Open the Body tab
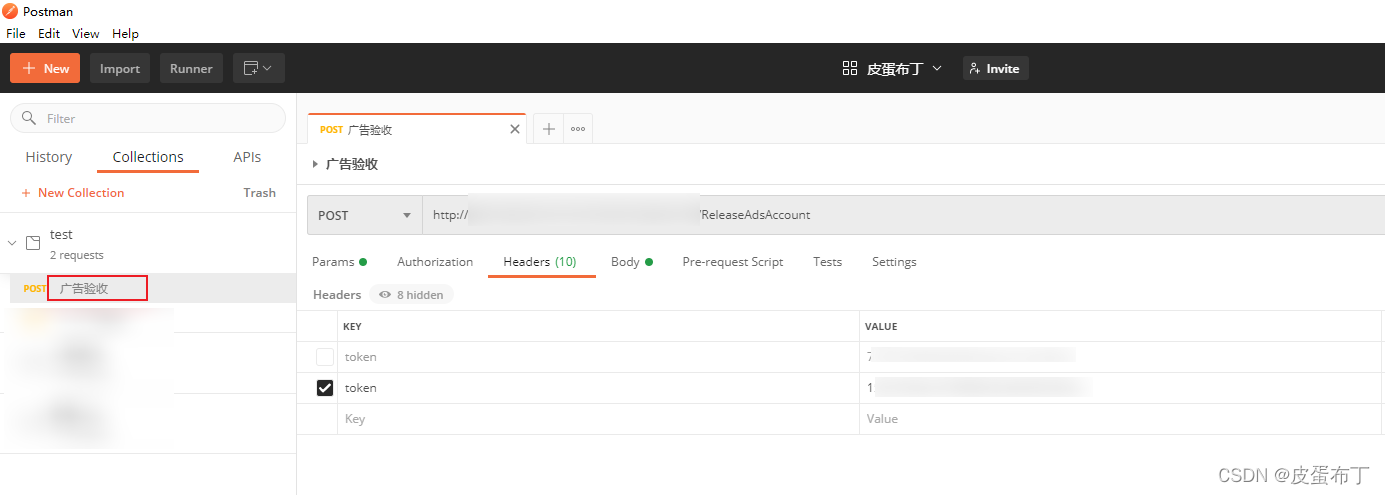1385x495 pixels. point(631,262)
